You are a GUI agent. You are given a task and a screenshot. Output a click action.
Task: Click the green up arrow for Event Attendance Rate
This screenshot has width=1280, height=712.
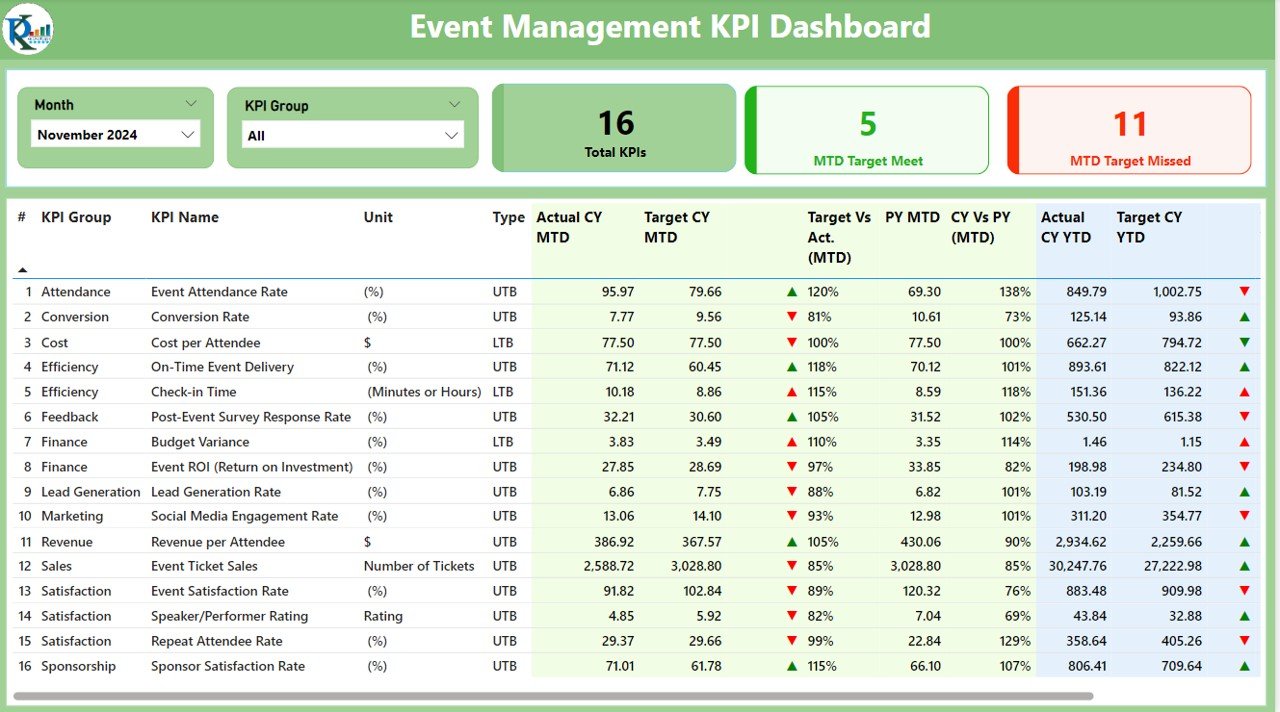pos(792,292)
